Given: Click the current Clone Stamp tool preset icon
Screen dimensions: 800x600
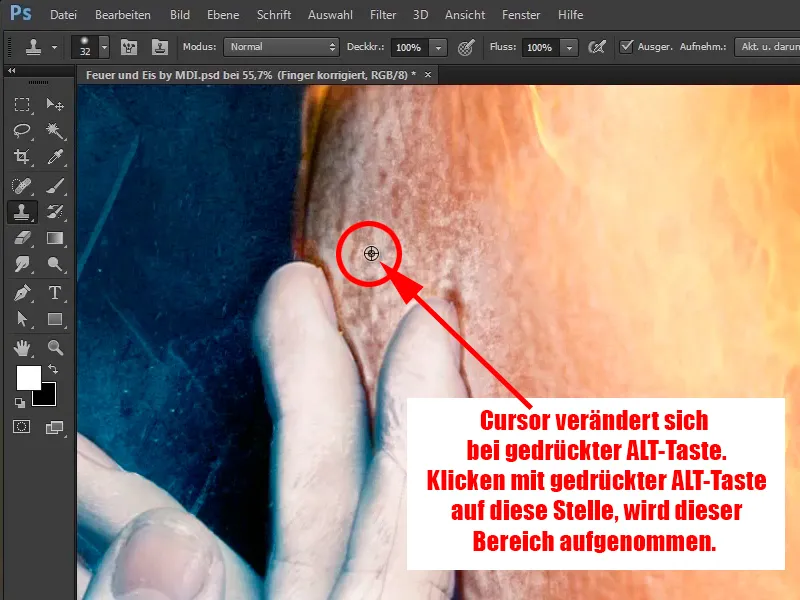Looking at the screenshot, I should coord(34,47).
